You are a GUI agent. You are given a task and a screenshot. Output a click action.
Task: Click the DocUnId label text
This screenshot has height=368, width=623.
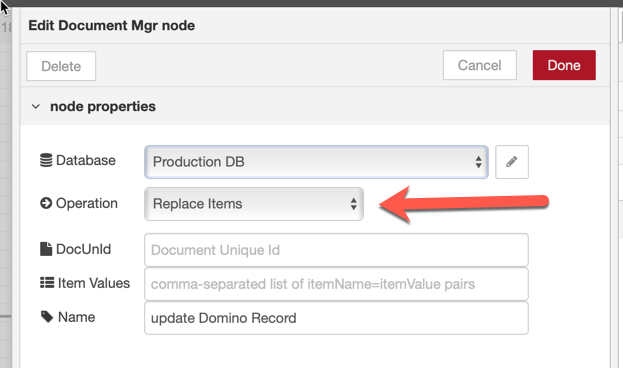click(83, 249)
